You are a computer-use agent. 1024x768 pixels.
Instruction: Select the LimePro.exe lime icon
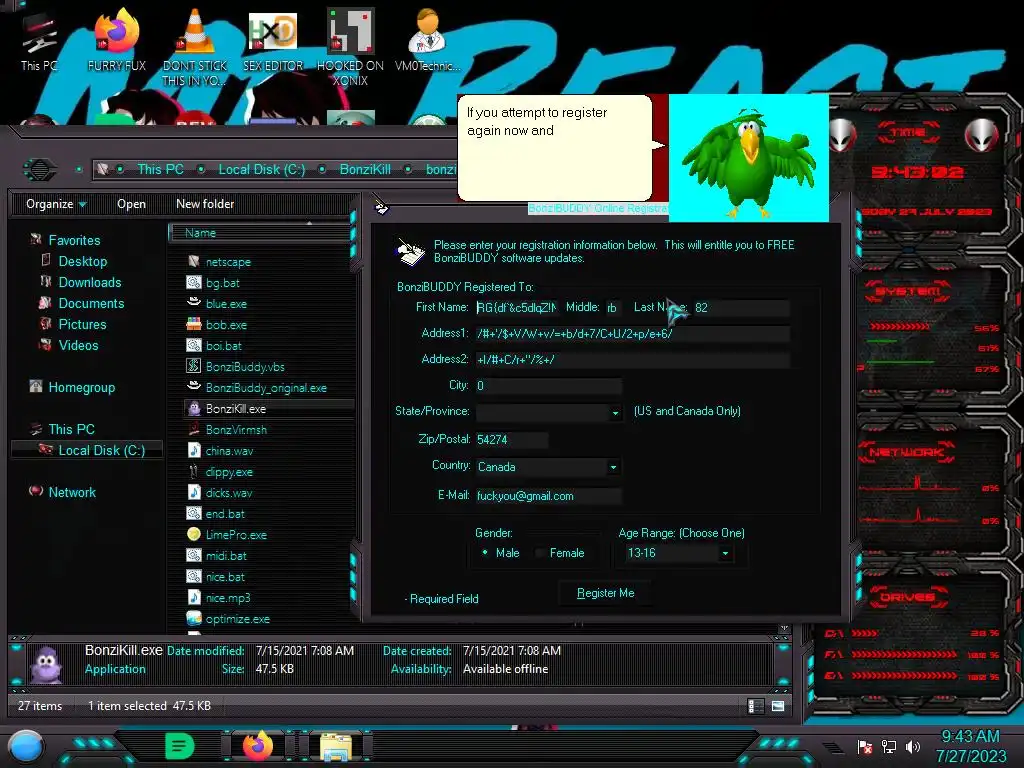pyautogui.click(x=193, y=534)
